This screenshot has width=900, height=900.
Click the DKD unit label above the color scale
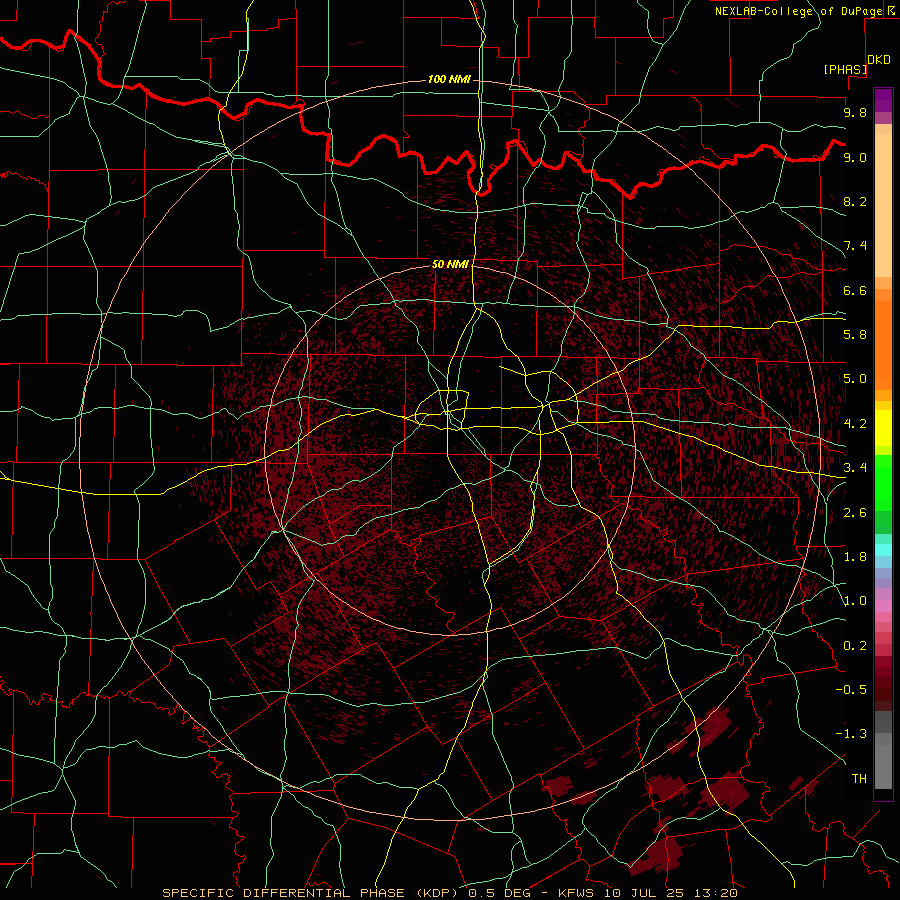click(879, 60)
